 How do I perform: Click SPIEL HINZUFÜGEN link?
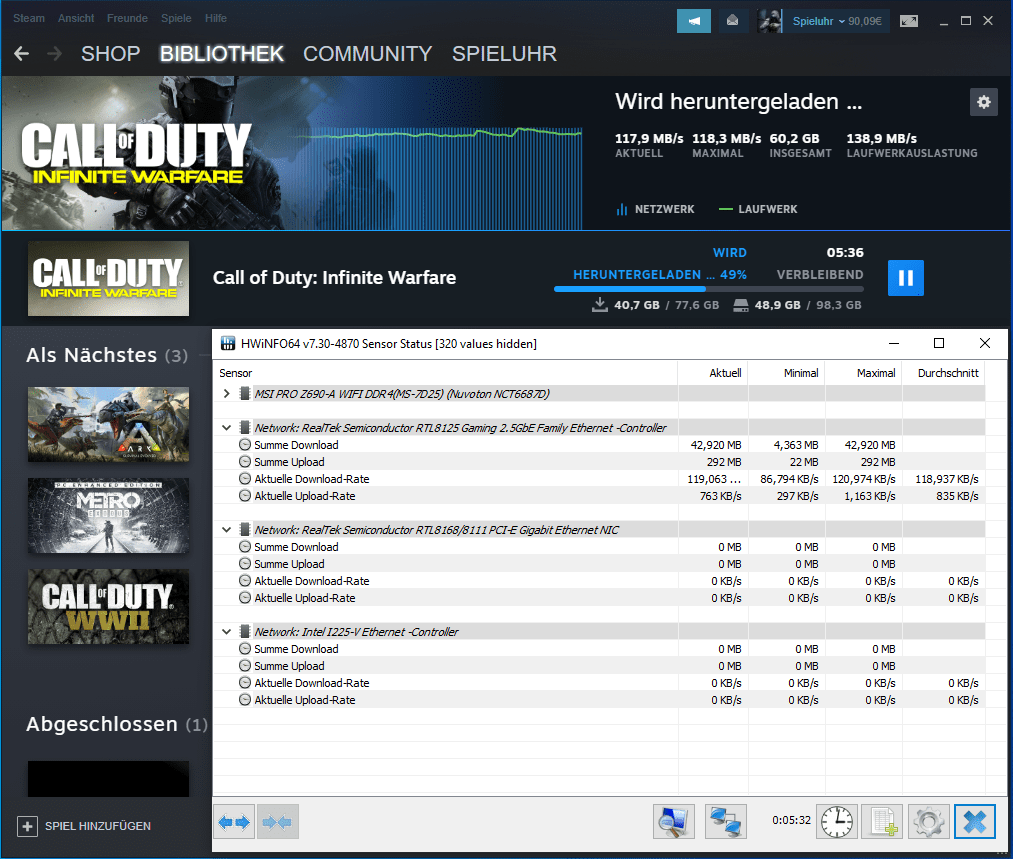[x=98, y=826]
